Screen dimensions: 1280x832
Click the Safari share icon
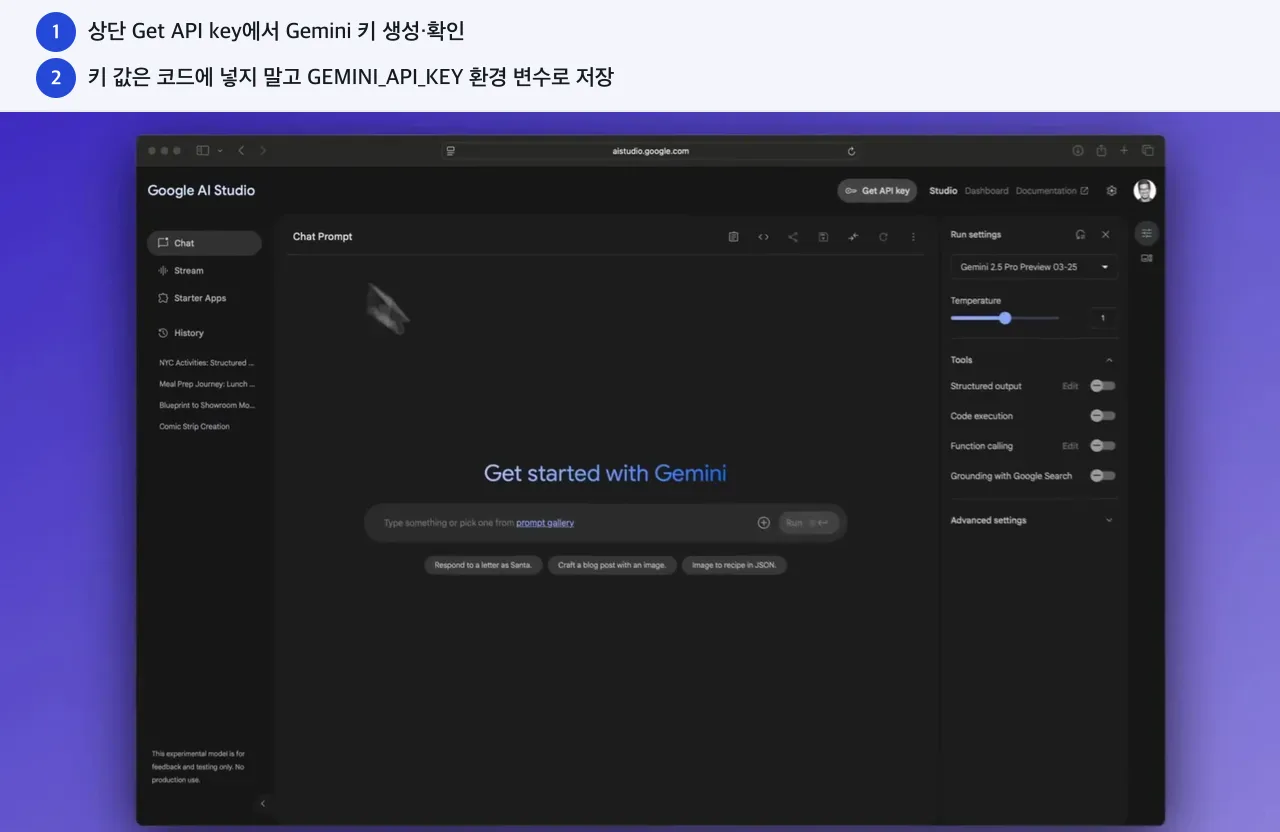point(1101,151)
